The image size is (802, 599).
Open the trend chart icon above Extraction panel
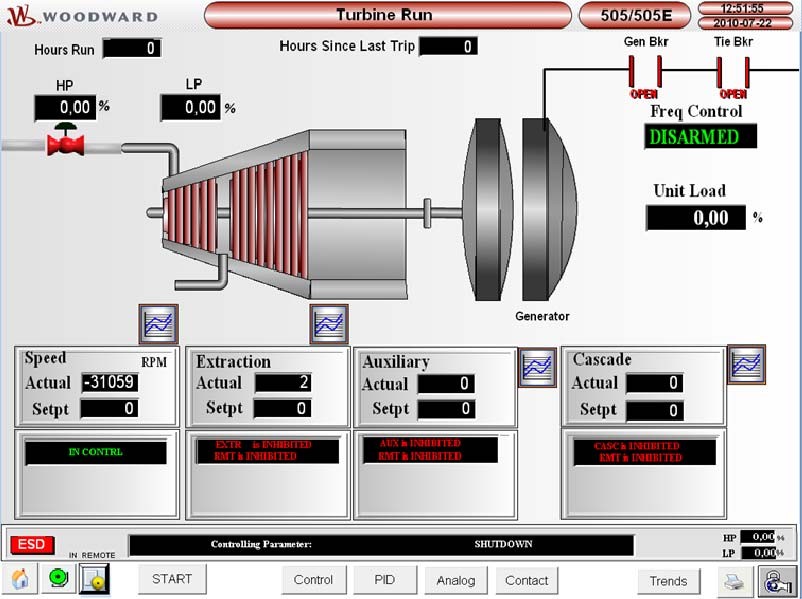[329, 324]
